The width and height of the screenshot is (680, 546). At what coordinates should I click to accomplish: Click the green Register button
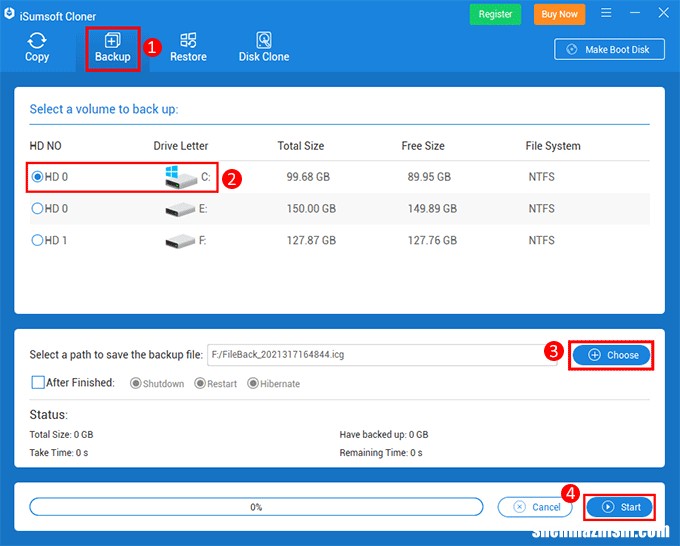coord(495,14)
